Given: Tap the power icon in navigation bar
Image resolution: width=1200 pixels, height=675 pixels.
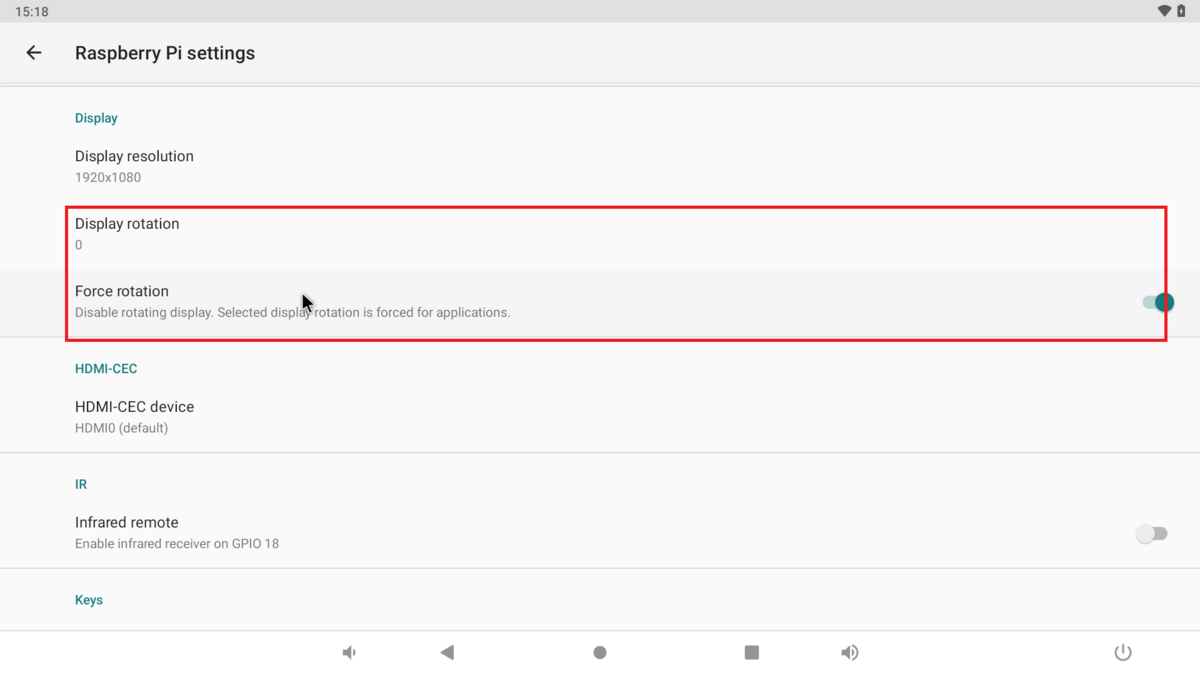Looking at the screenshot, I should coord(1123,653).
